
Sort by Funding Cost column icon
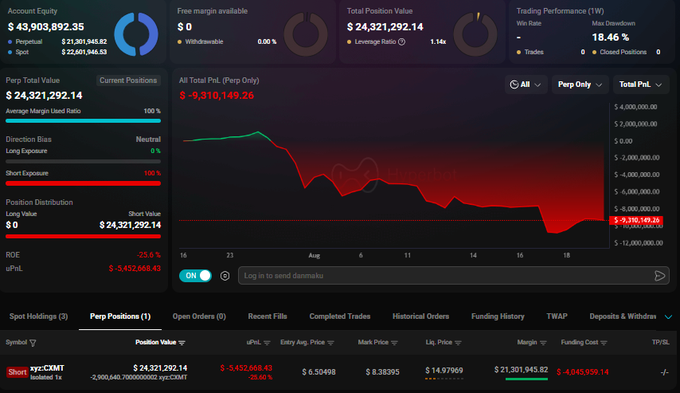604,343
